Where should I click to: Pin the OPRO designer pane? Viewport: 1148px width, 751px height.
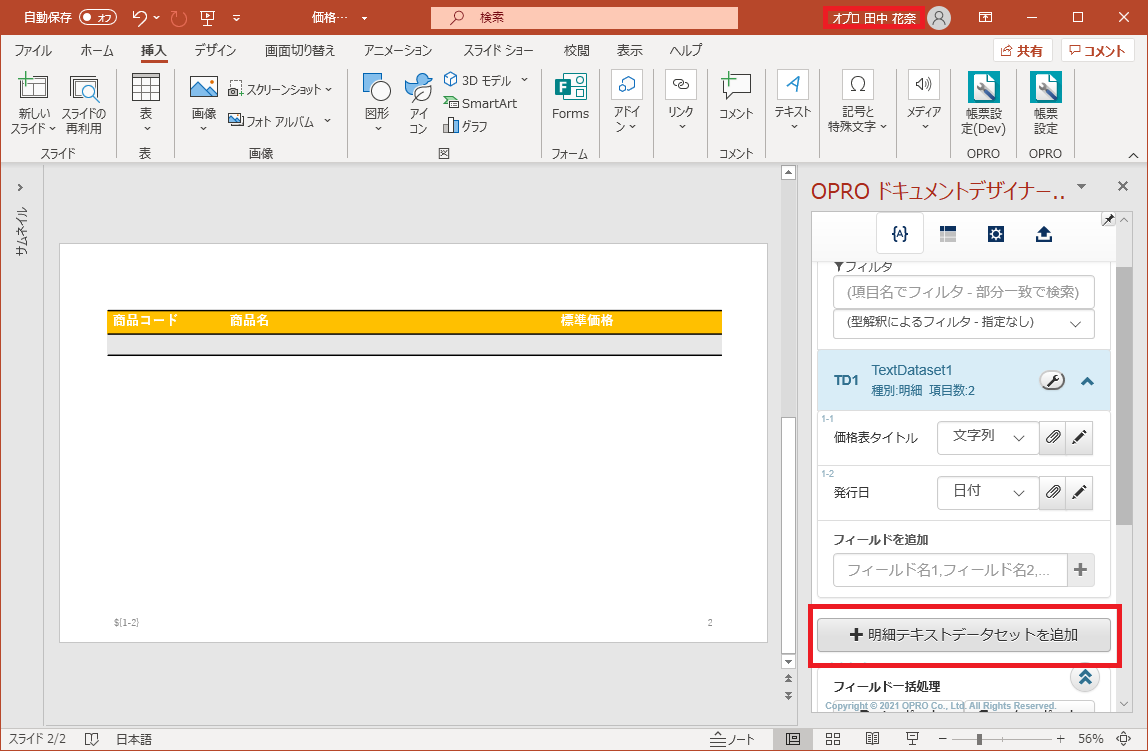point(1108,220)
